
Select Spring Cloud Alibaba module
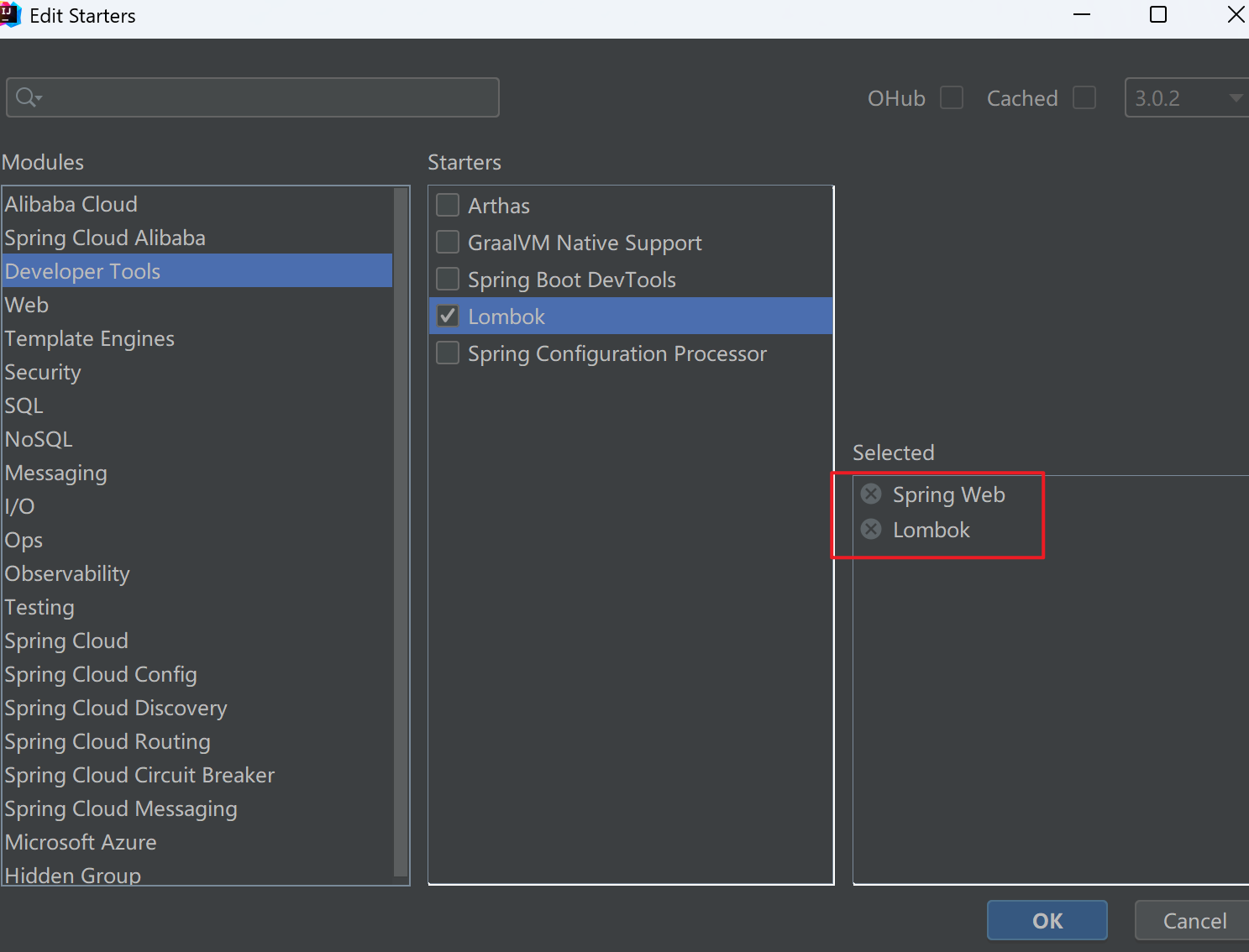pos(198,238)
